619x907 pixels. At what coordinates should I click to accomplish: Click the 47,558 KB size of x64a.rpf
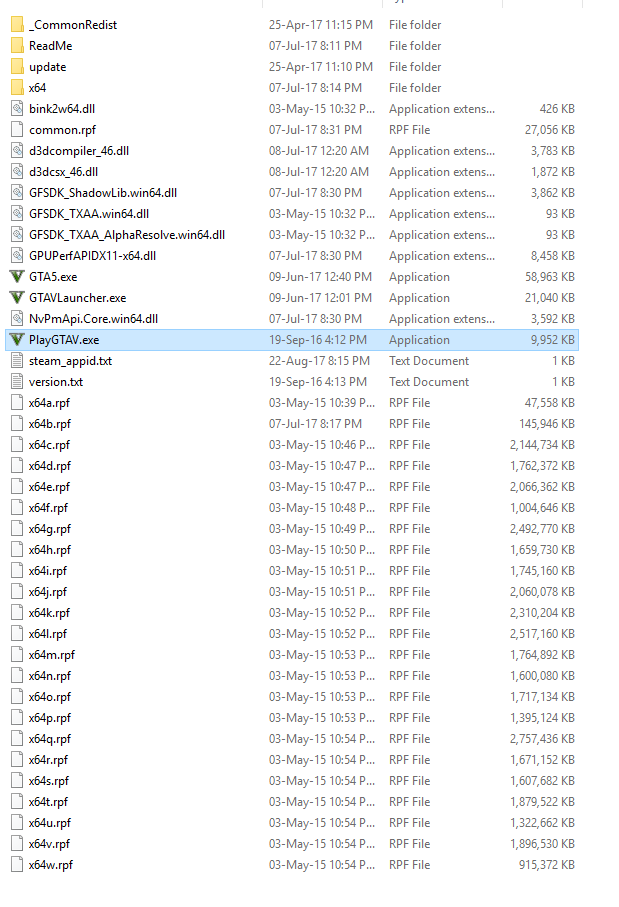click(x=550, y=403)
